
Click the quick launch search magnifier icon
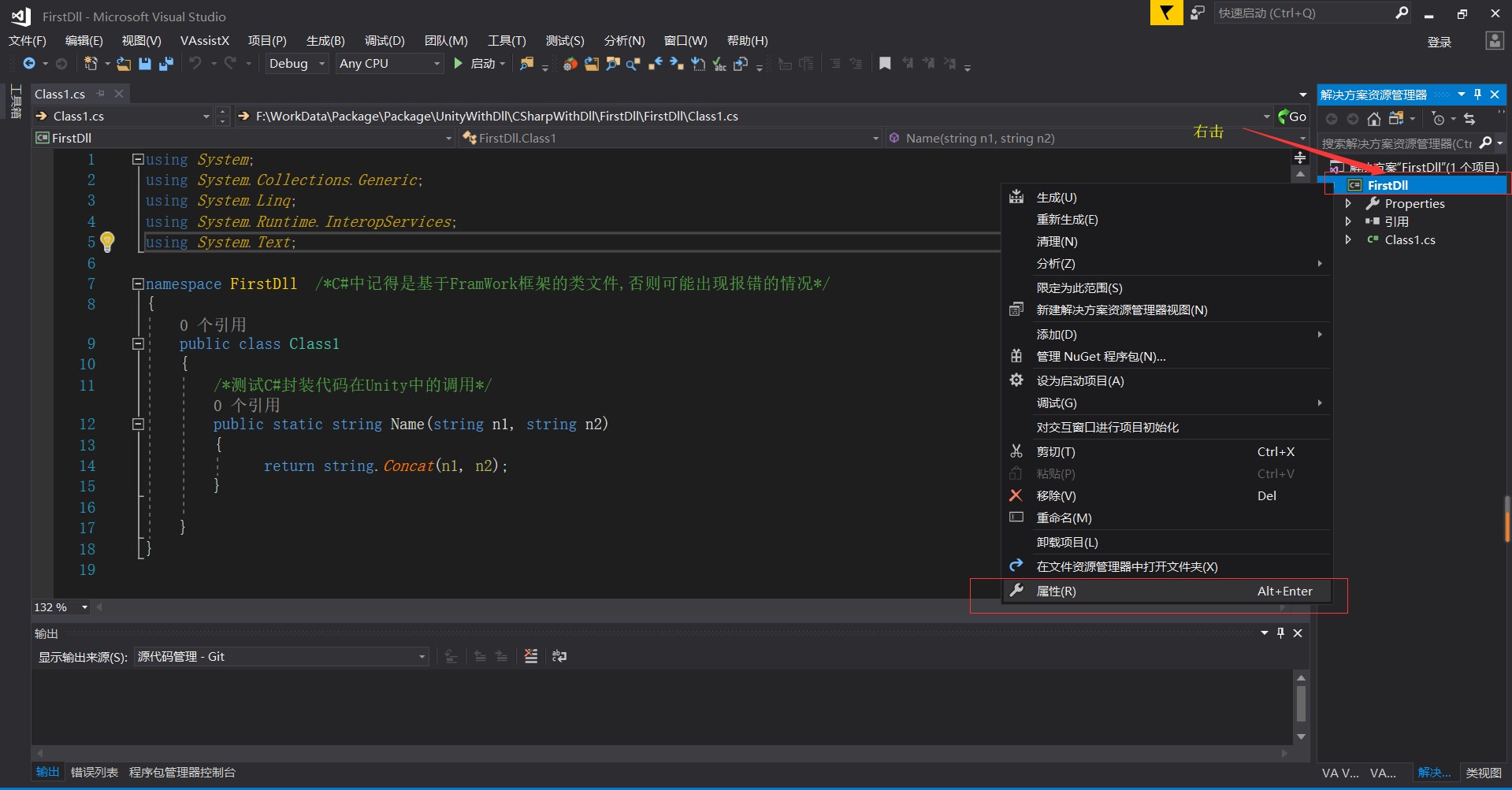1402,13
